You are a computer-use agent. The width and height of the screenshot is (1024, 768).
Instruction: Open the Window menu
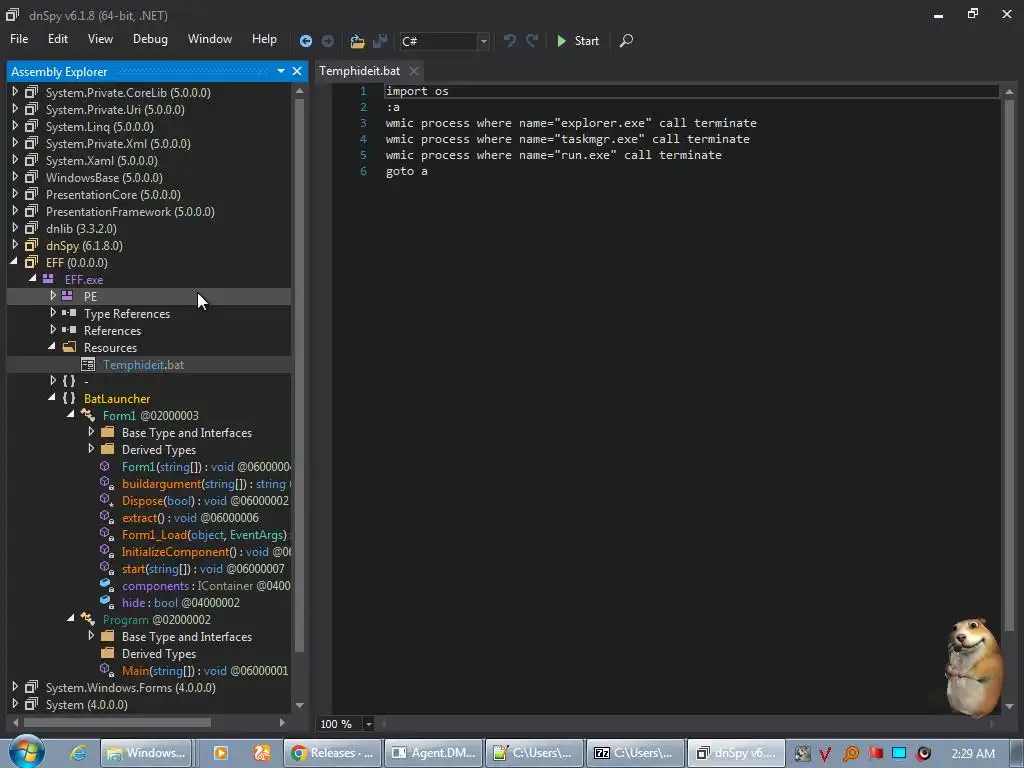point(210,39)
